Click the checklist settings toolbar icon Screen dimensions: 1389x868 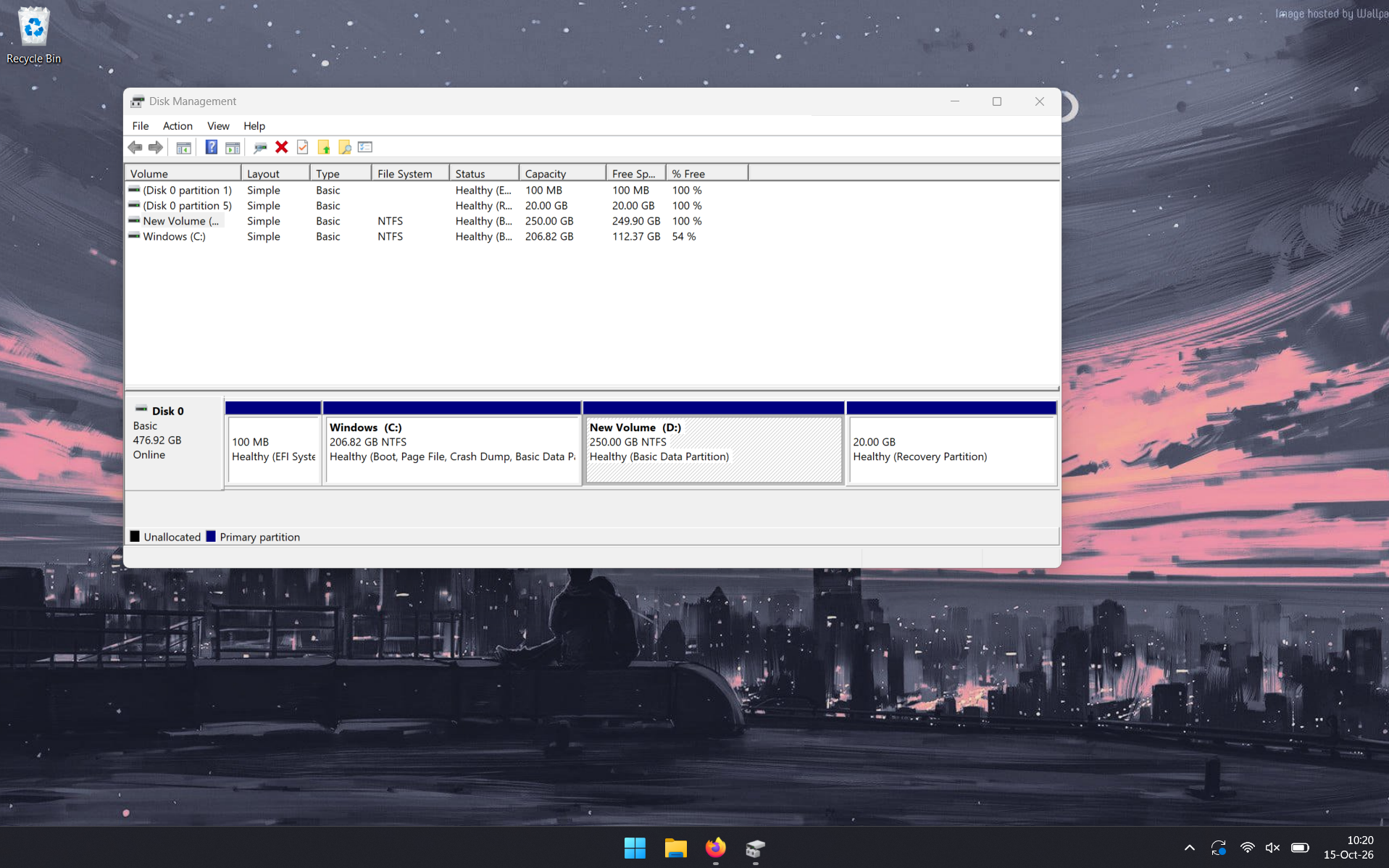(x=365, y=147)
